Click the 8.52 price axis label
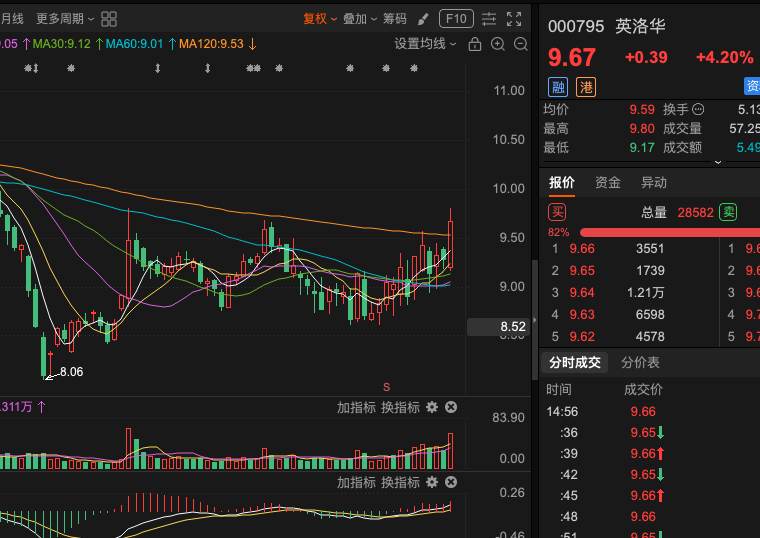Screen dimensions: 760x538 (498, 327)
